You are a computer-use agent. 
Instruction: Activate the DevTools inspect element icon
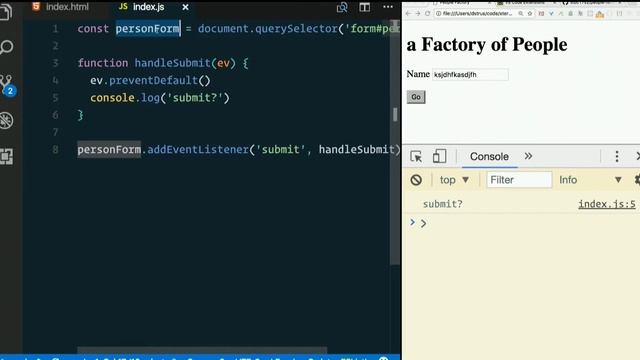click(416, 156)
